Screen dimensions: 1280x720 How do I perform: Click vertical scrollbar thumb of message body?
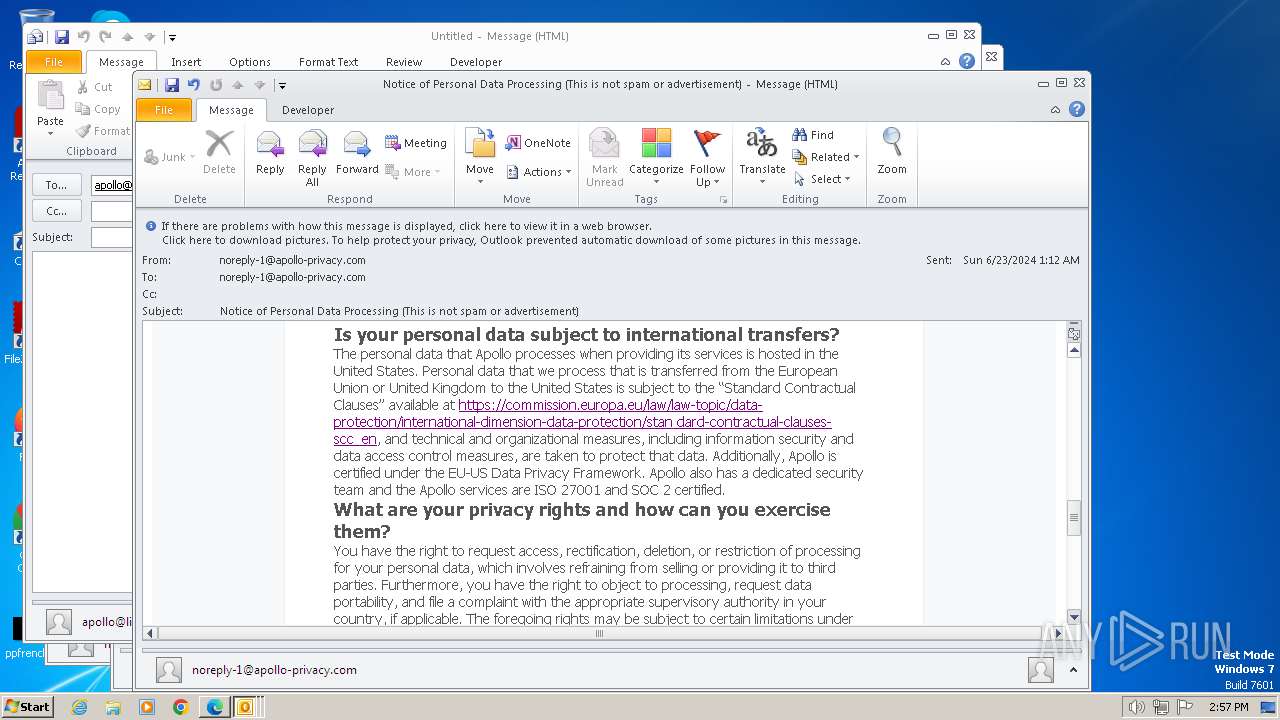coord(1074,518)
